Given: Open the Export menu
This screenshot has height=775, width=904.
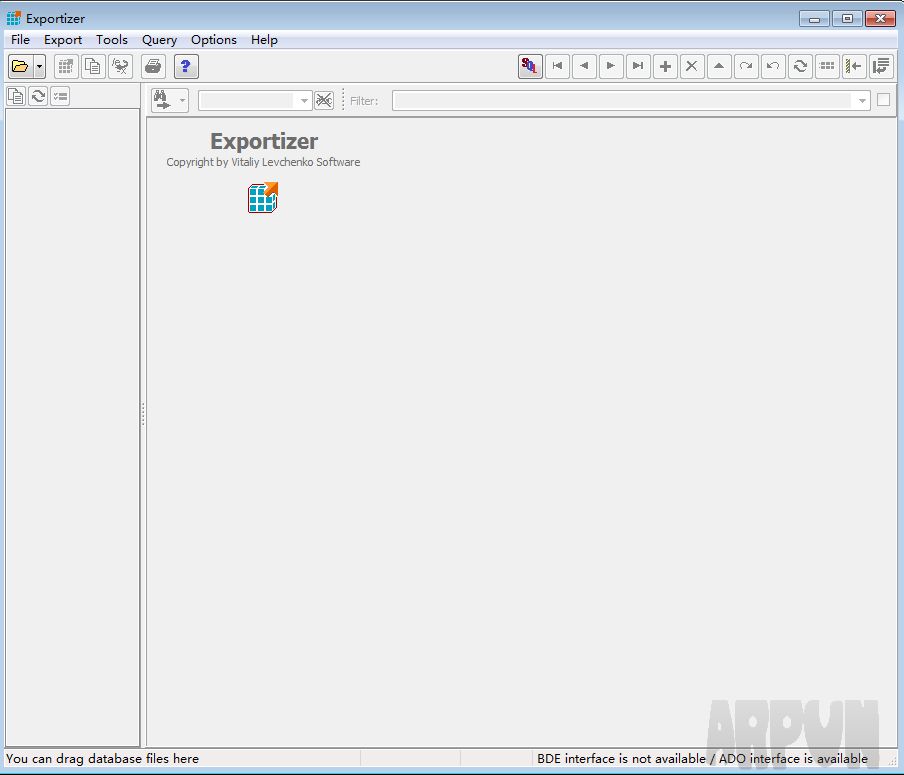Looking at the screenshot, I should [x=62, y=40].
